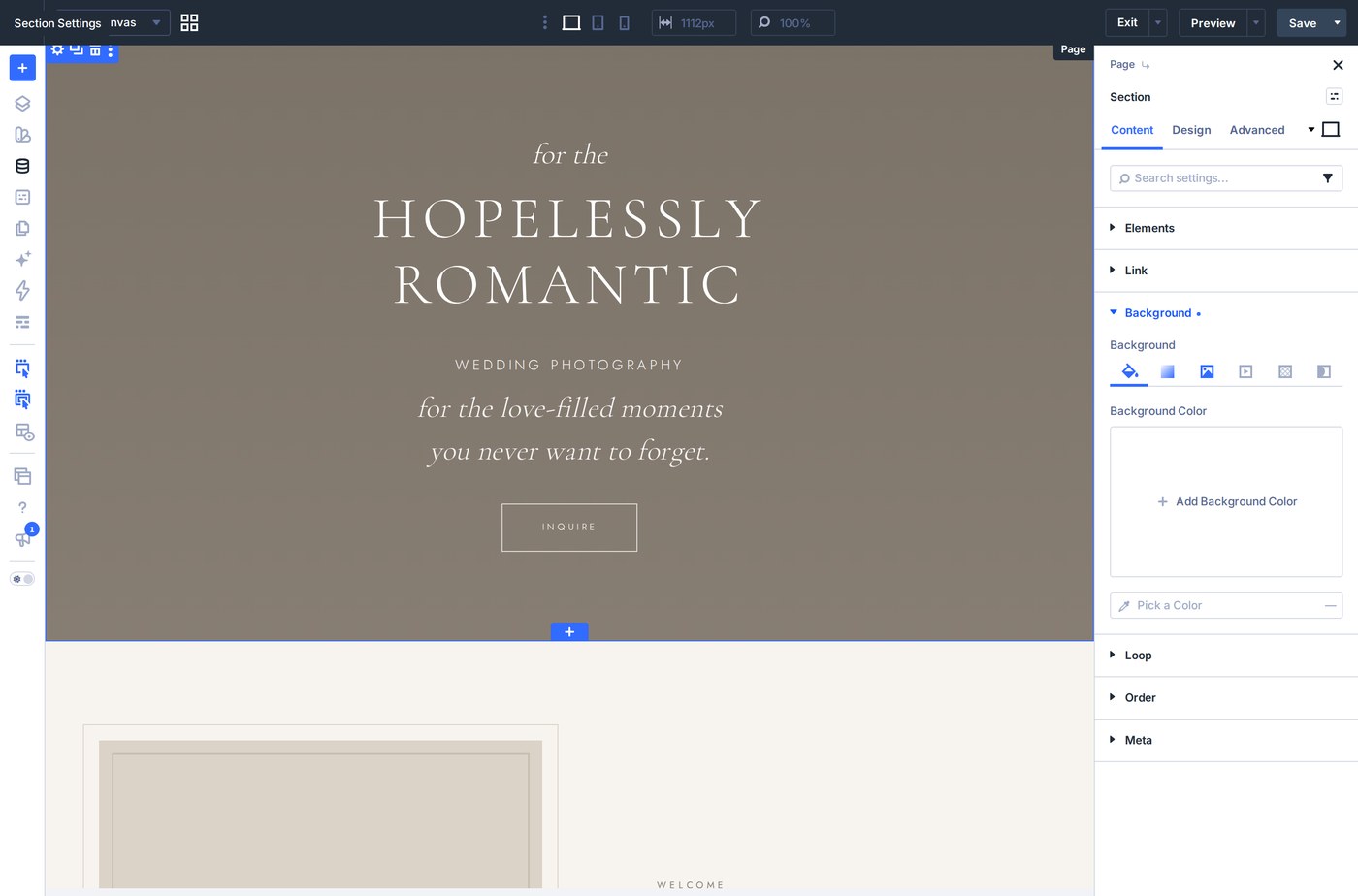Viewport: 1358px width, 896px height.
Task: Open the lightning bolt icon in sidebar
Action: [x=22, y=290]
